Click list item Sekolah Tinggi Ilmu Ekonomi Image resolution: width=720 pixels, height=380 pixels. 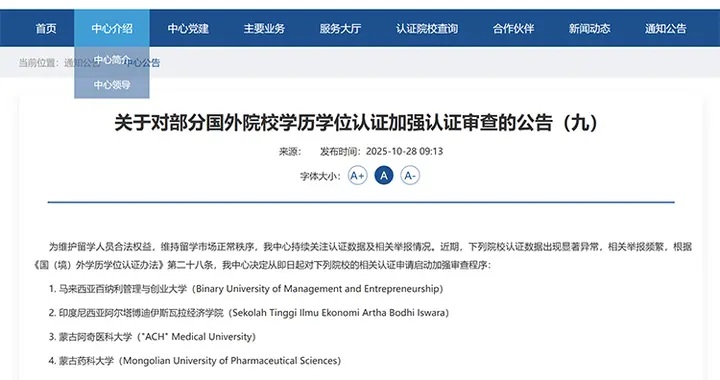point(249,313)
